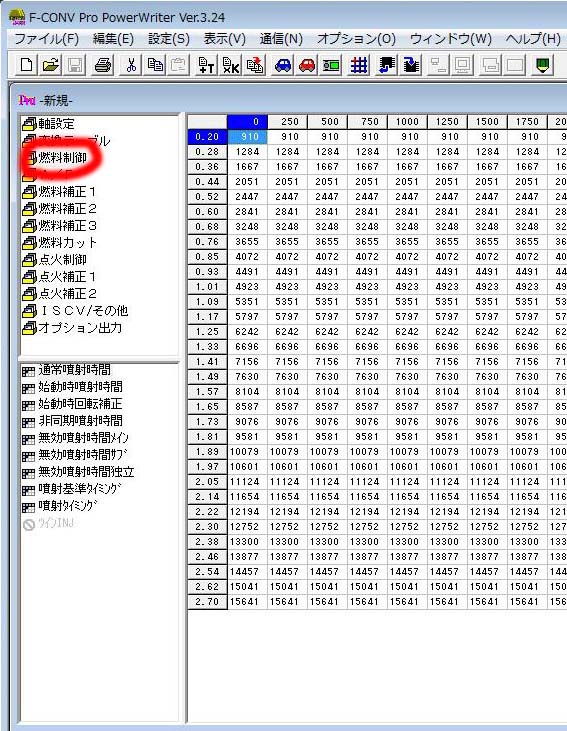This screenshot has width=567, height=731.
Task: Click the copy icon with red arrow
Action: click(x=255, y=65)
